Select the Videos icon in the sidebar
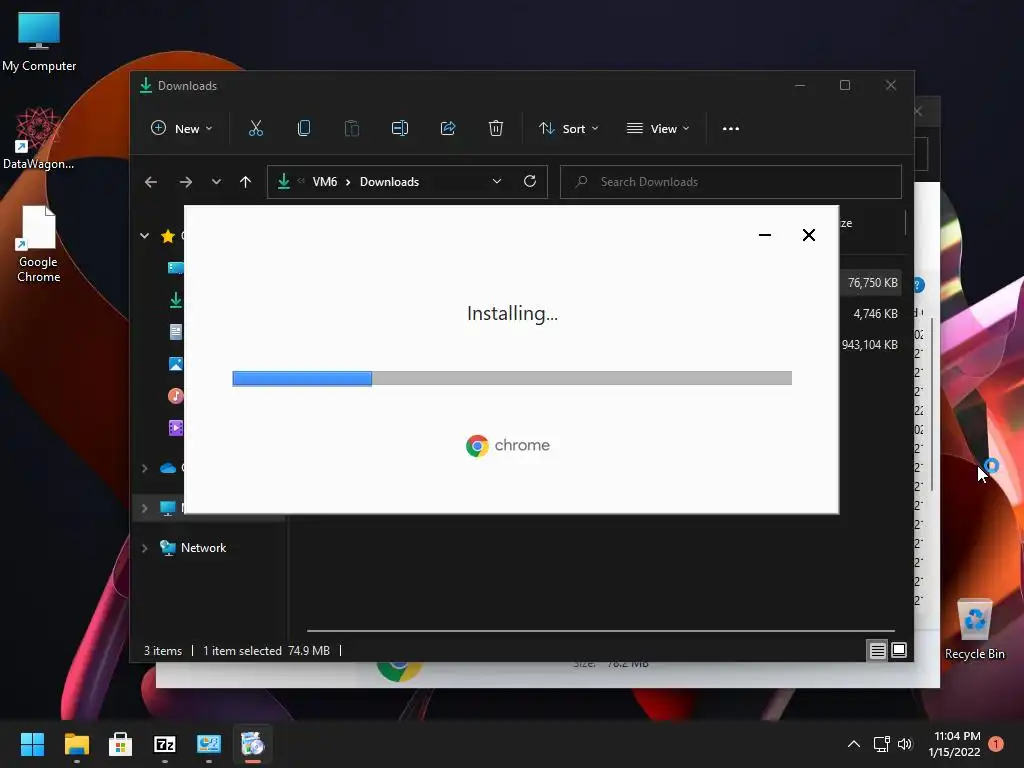1024x768 pixels. [x=176, y=428]
